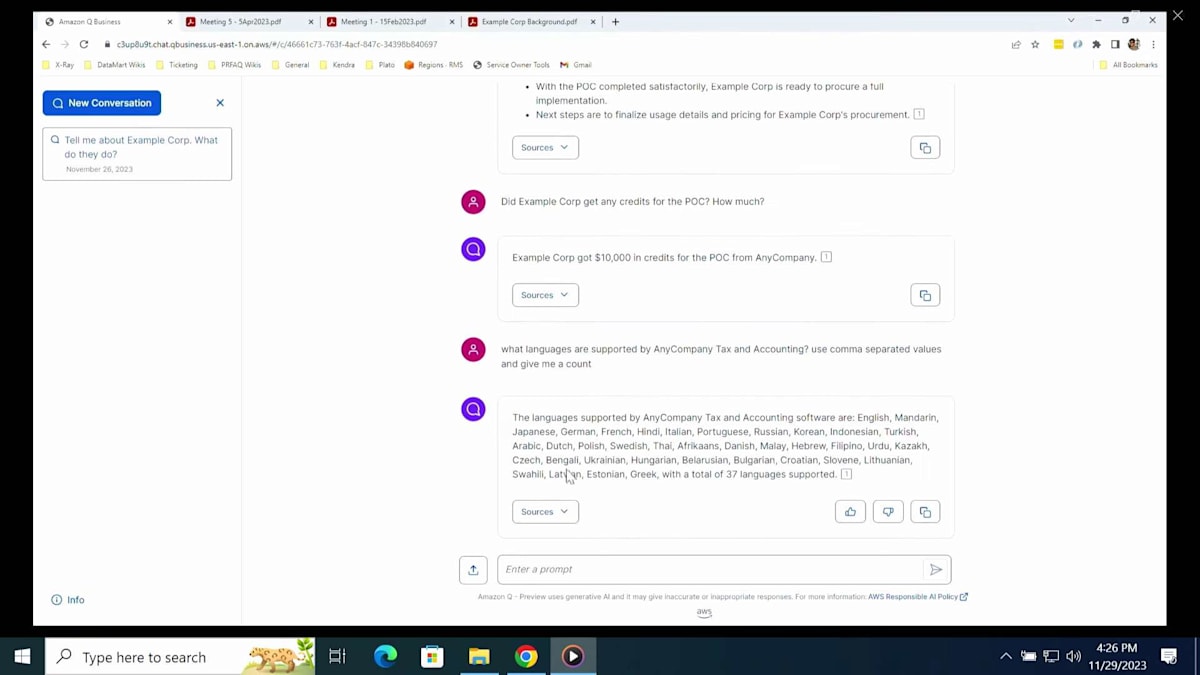This screenshot has width=1200, height=675.
Task: Open the X-Ray bookmark
Action: click(58, 65)
